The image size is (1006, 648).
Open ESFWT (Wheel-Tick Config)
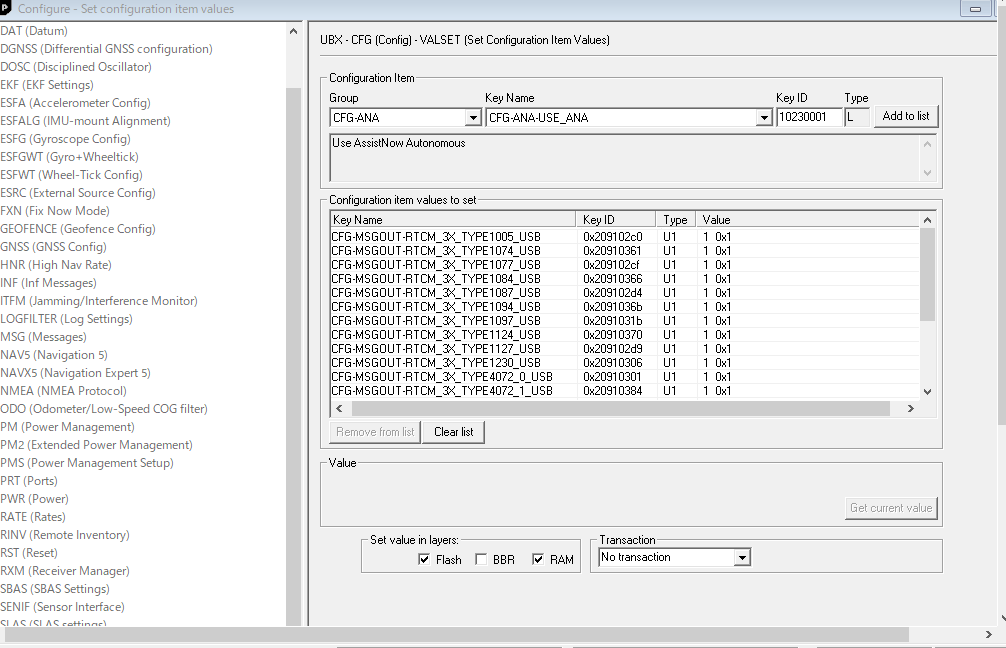pyautogui.click(x=71, y=175)
